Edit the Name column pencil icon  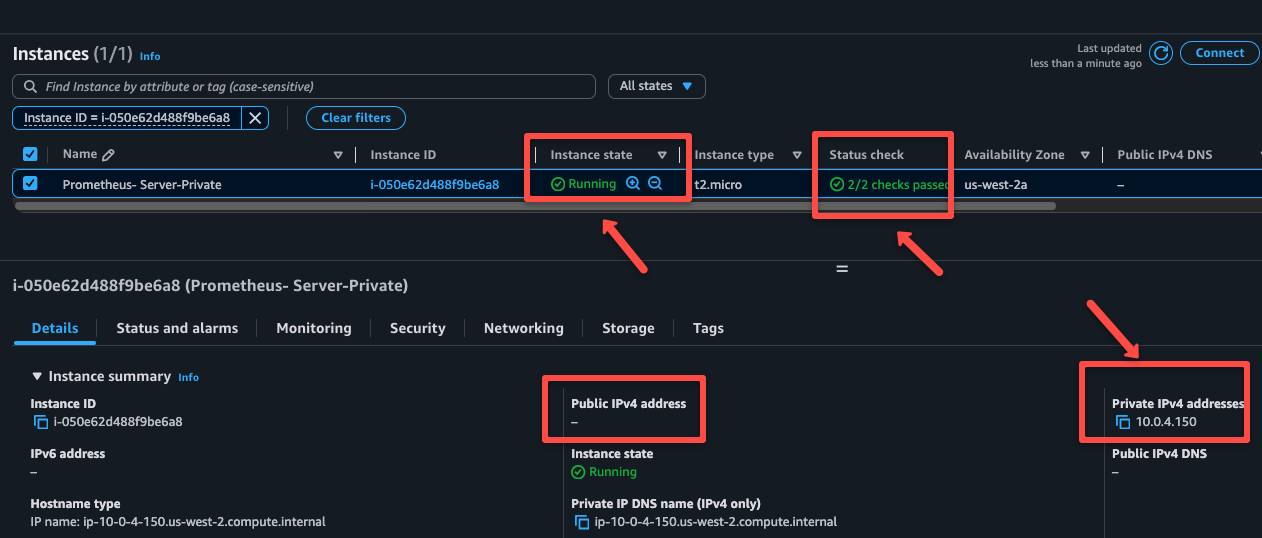click(108, 155)
